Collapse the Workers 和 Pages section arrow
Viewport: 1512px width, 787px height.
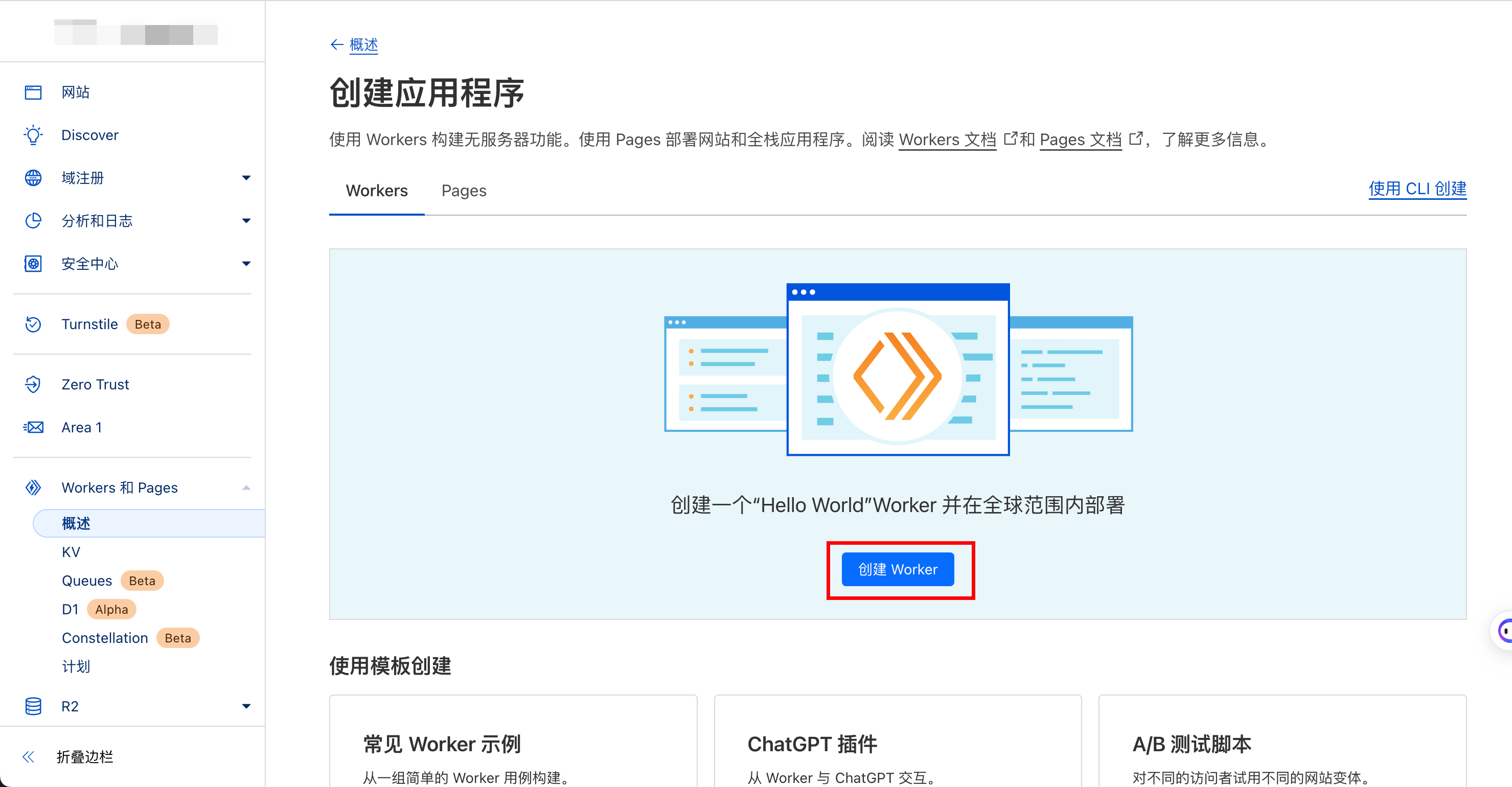[246, 487]
